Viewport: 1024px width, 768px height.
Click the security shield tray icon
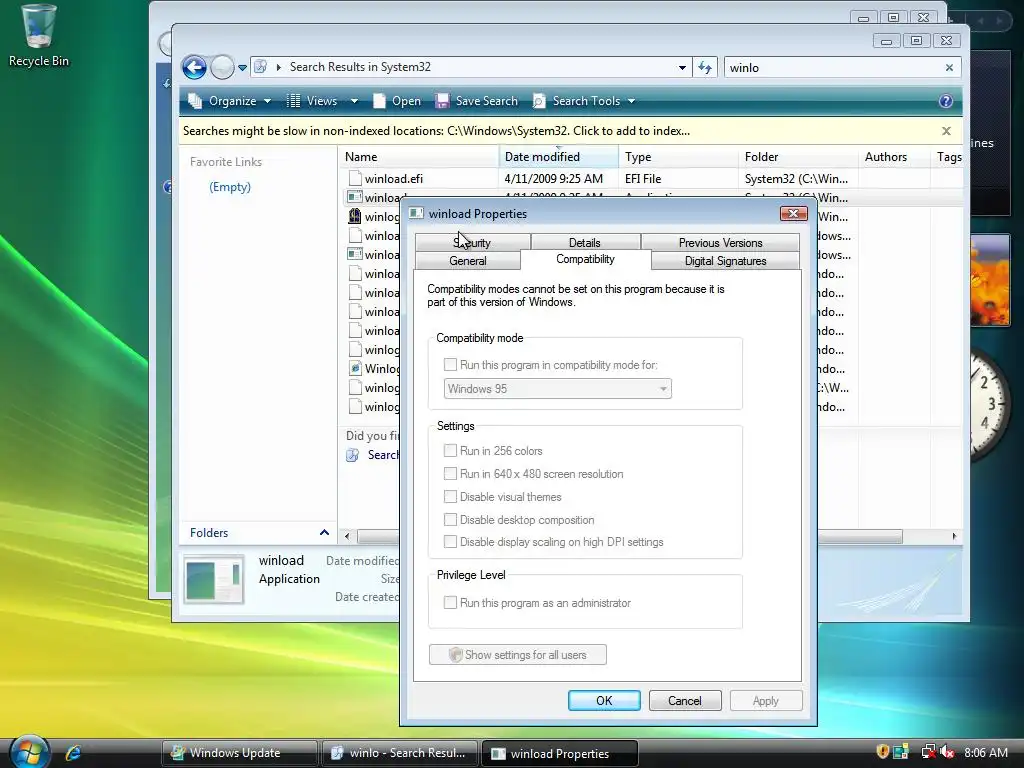[x=882, y=752]
